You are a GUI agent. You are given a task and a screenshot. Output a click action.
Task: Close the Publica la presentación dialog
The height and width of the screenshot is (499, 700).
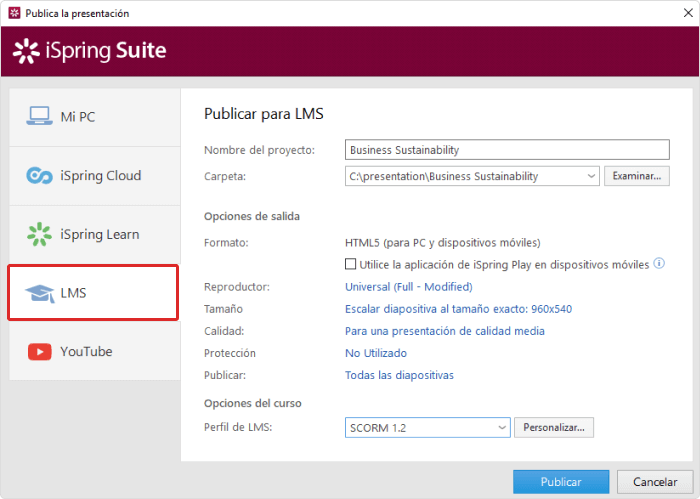coord(688,13)
